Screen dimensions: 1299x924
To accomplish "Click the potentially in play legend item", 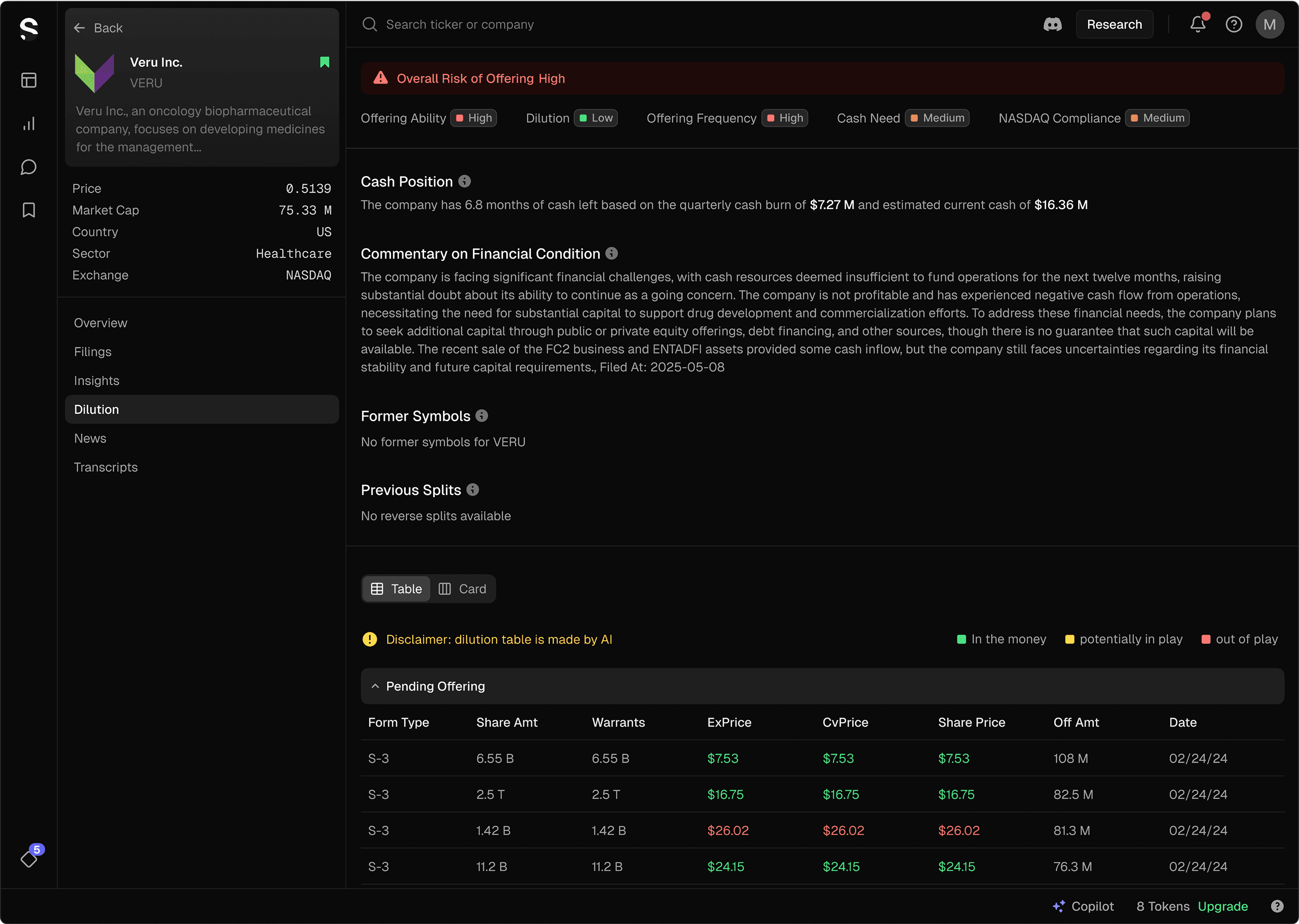I will pyautogui.click(x=1124, y=640).
